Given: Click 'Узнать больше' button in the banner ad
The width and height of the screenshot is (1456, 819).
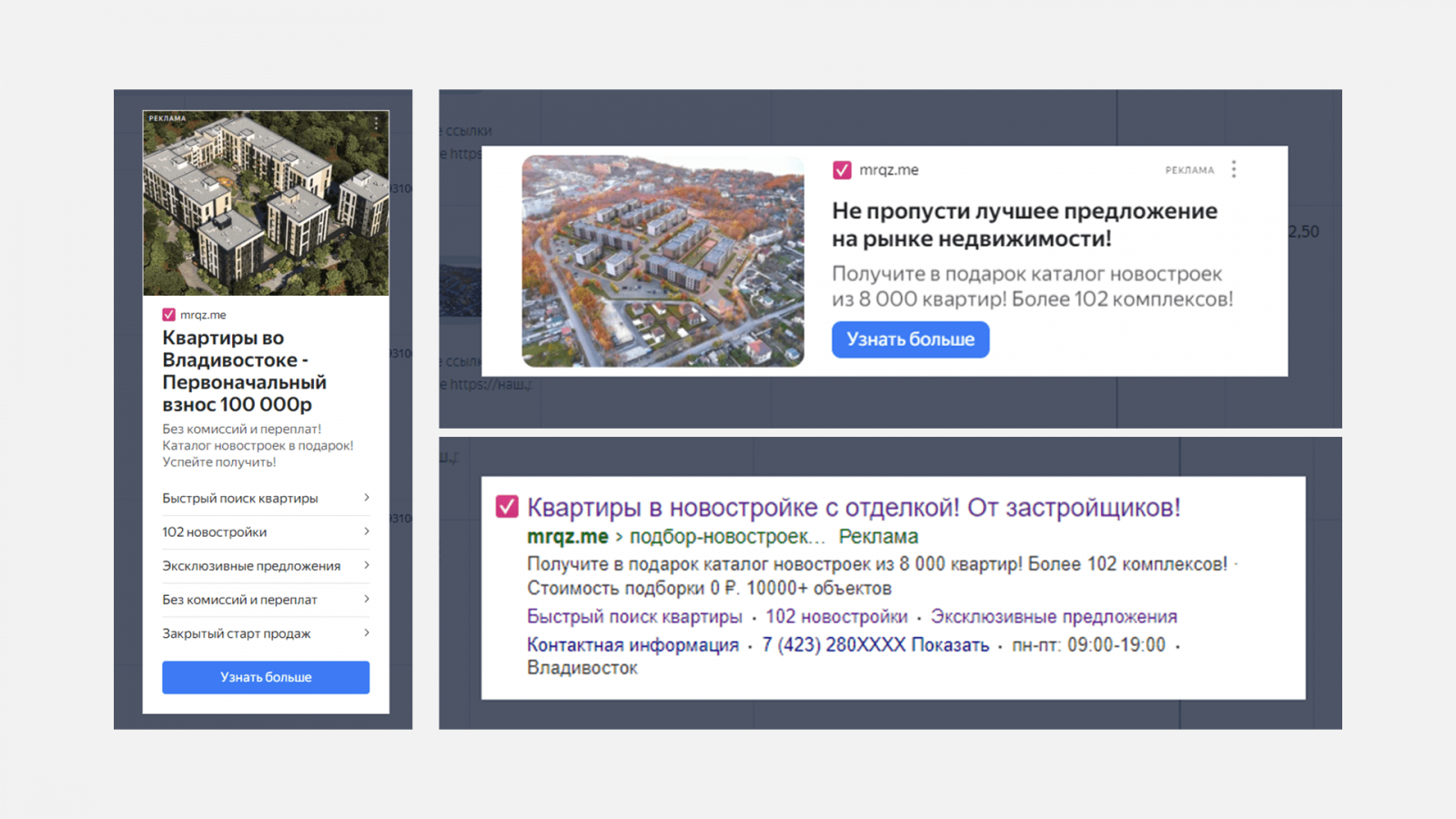Looking at the screenshot, I should coord(910,339).
